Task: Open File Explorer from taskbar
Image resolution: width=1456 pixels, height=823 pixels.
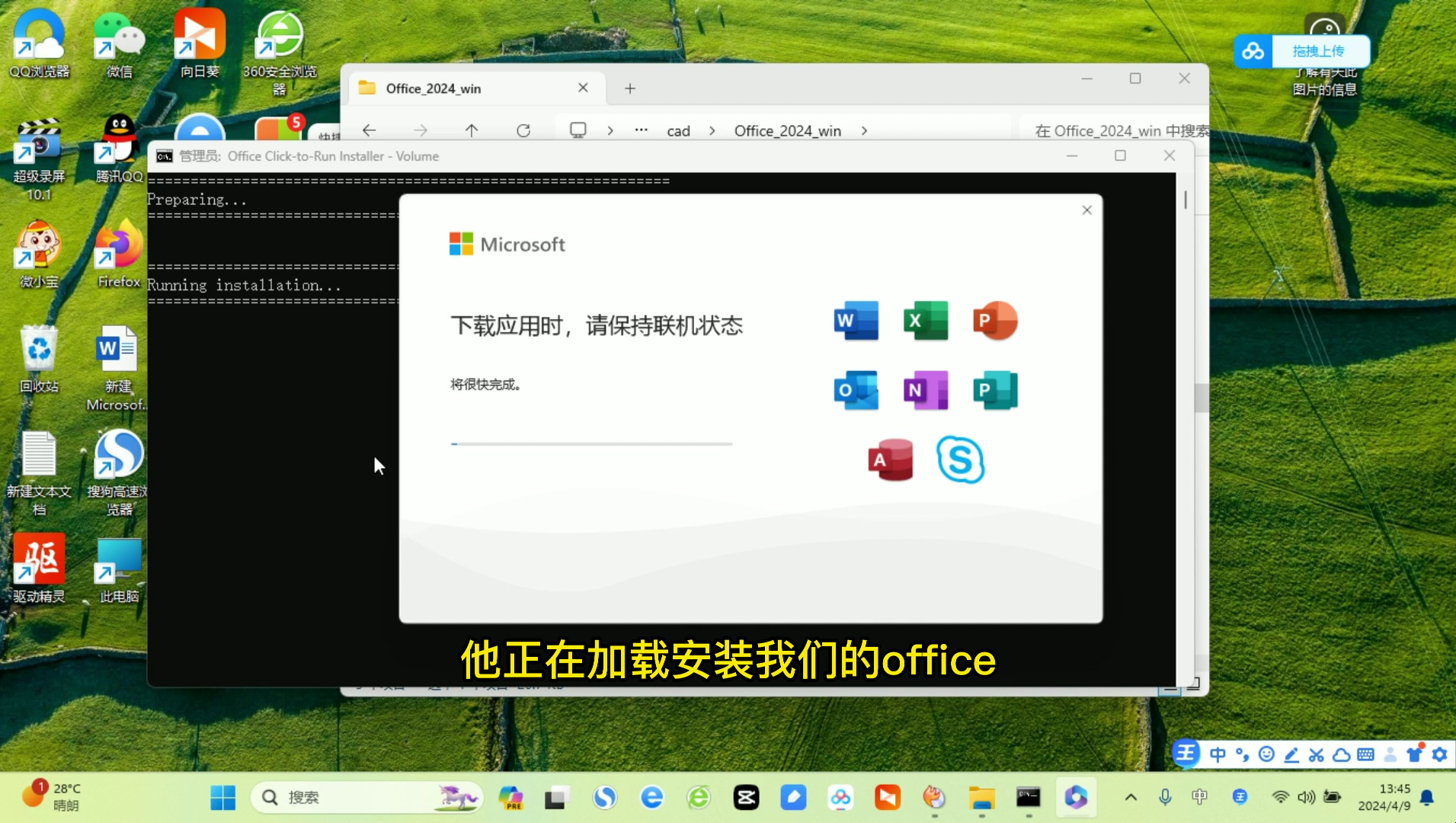Action: pos(981,798)
